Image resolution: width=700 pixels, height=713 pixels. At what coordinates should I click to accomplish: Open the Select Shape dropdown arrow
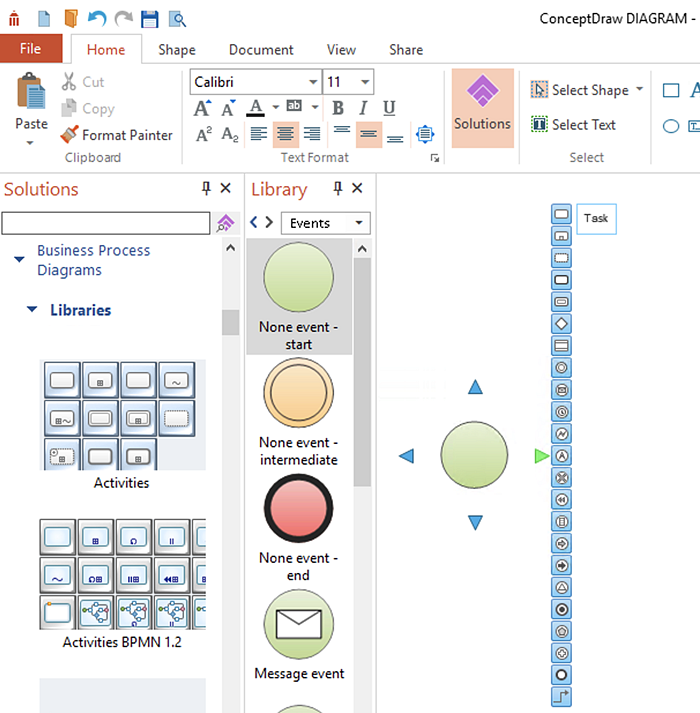pos(640,89)
